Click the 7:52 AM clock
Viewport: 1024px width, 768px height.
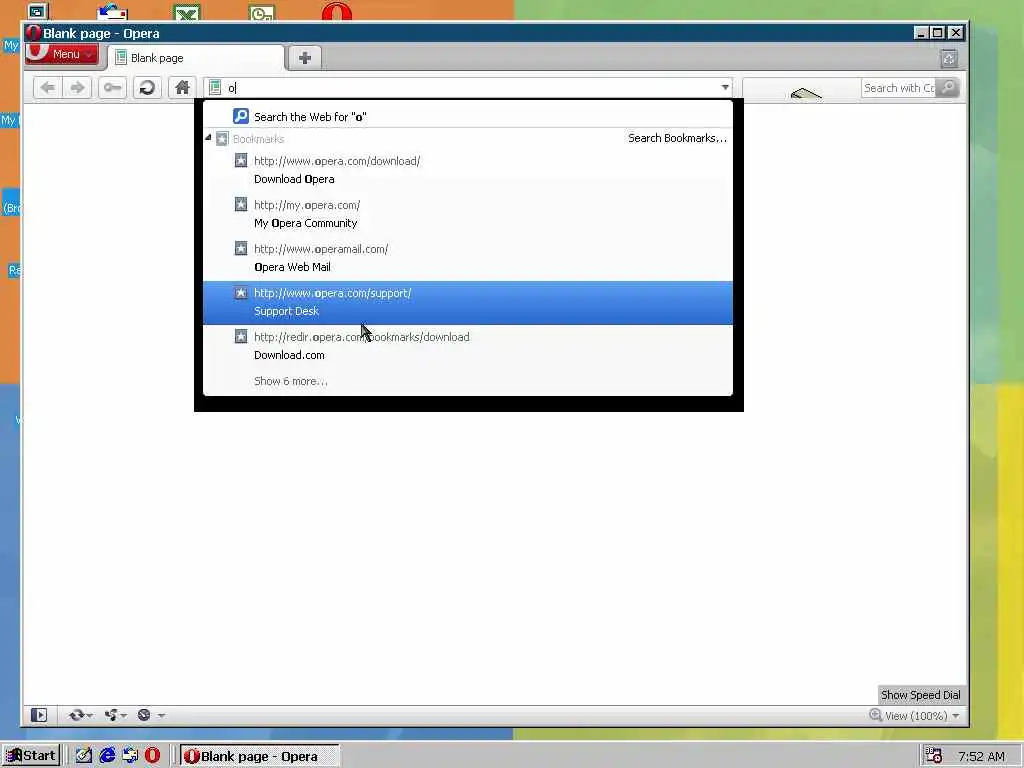point(981,756)
